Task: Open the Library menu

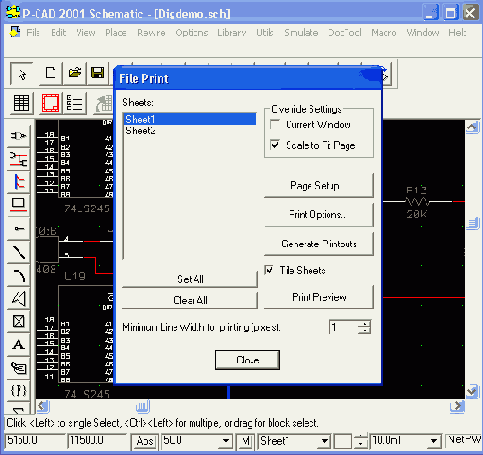Action: (232, 33)
